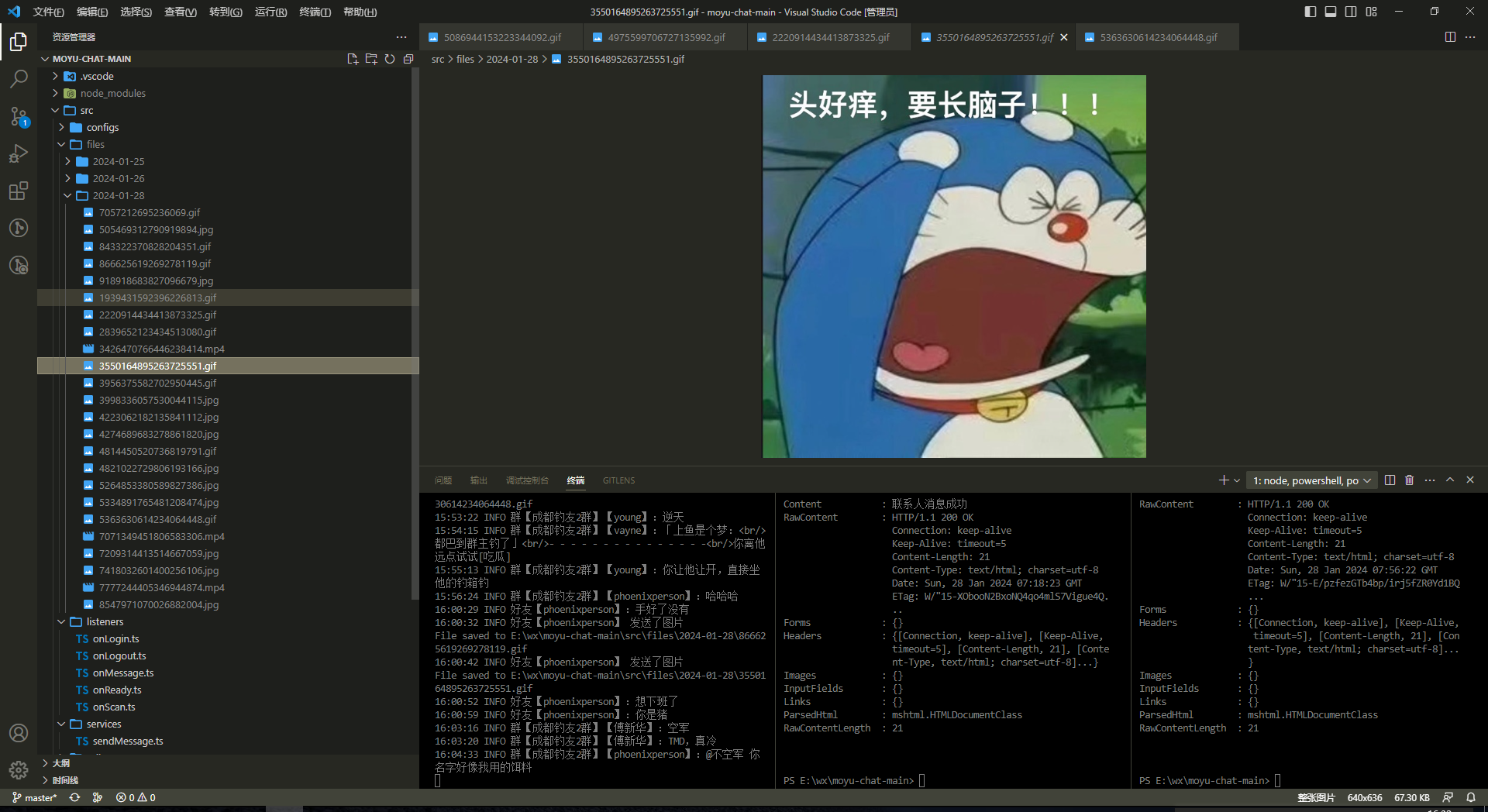Open the Accounts icon in activity bar
This screenshot has width=1488, height=812.
(19, 733)
